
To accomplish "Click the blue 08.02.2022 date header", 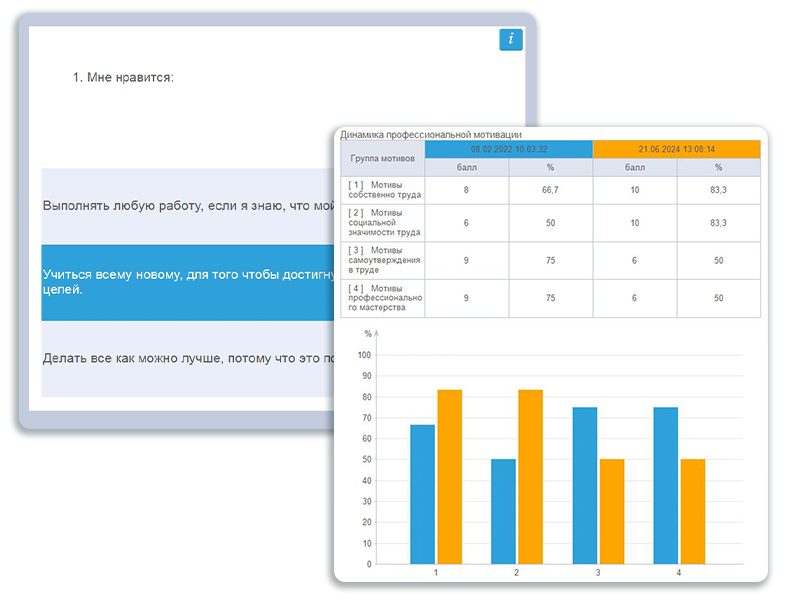I will click(508, 149).
